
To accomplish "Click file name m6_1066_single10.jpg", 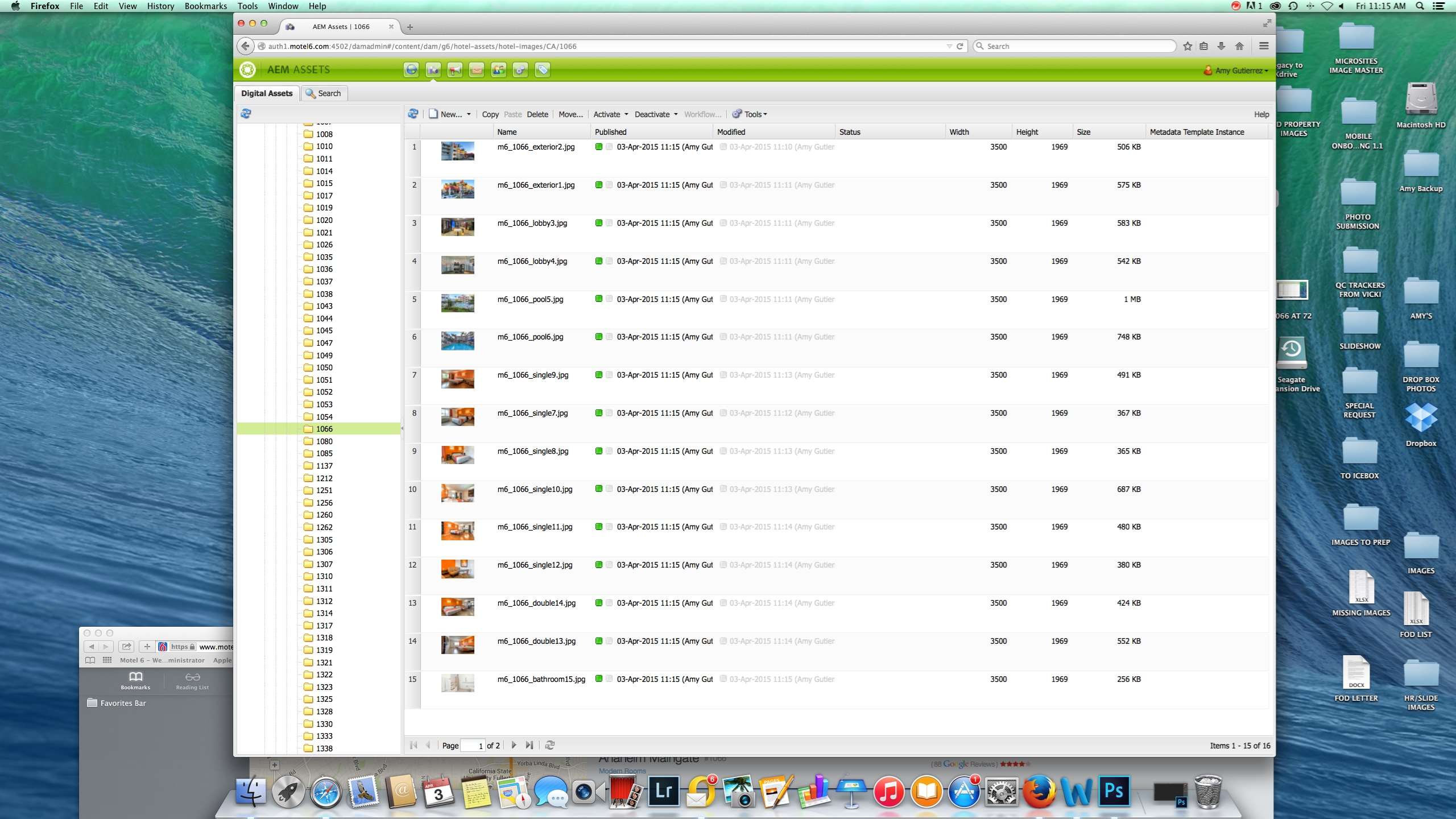I will click(535, 489).
